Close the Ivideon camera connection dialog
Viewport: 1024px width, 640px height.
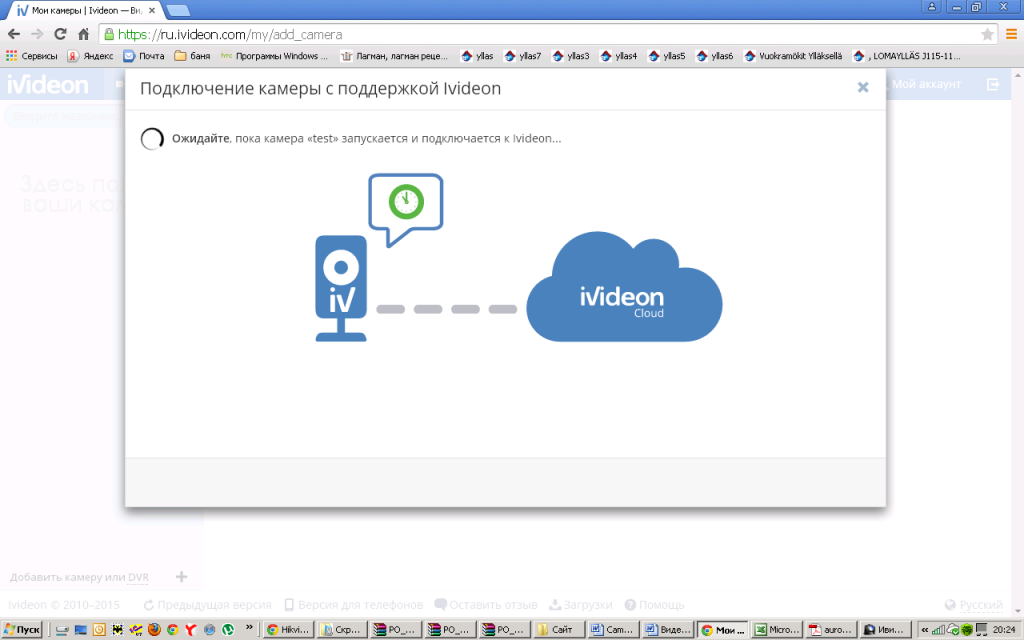pyautogui.click(x=863, y=88)
